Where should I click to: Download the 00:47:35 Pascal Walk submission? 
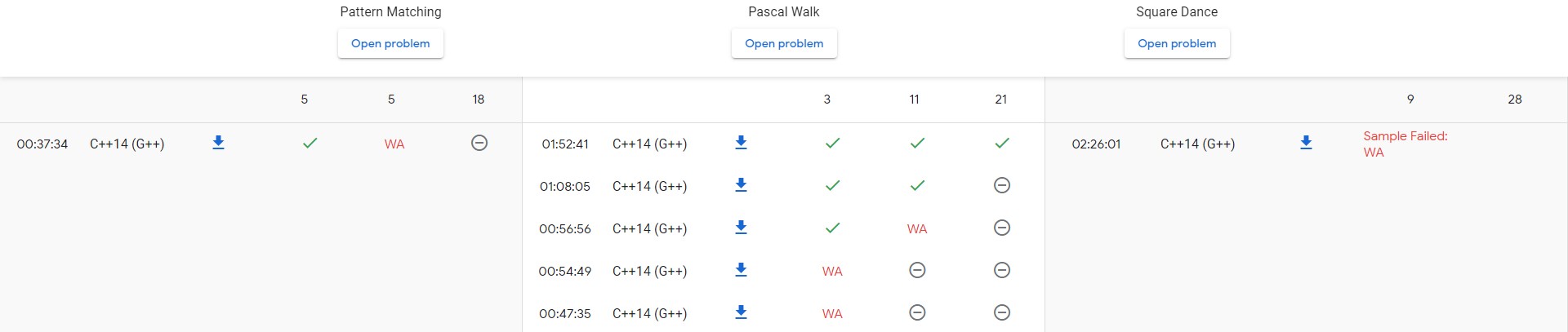click(x=741, y=313)
